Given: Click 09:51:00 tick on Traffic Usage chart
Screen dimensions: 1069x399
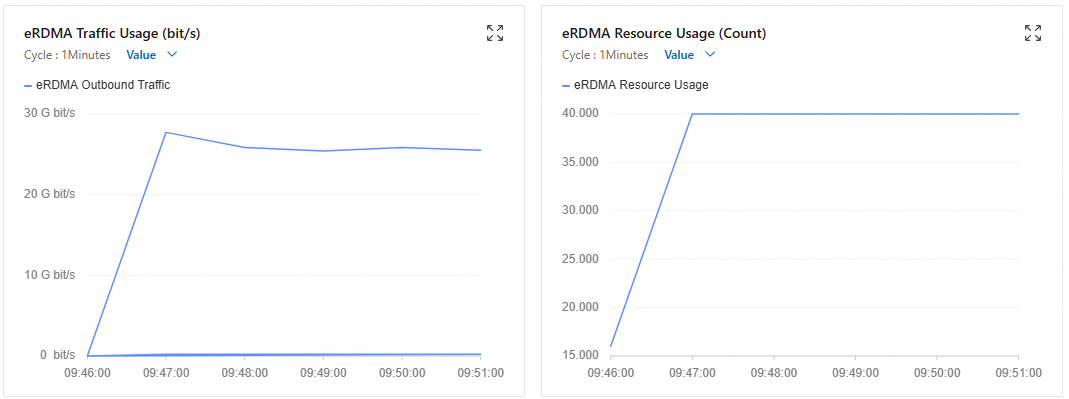Looking at the screenshot, I should click(x=480, y=373).
